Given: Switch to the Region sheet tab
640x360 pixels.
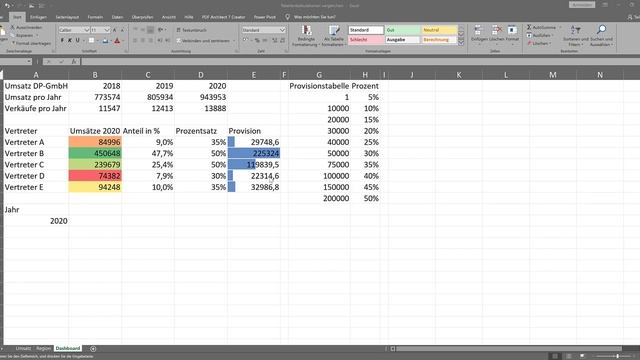Looking at the screenshot, I should coord(43,349).
